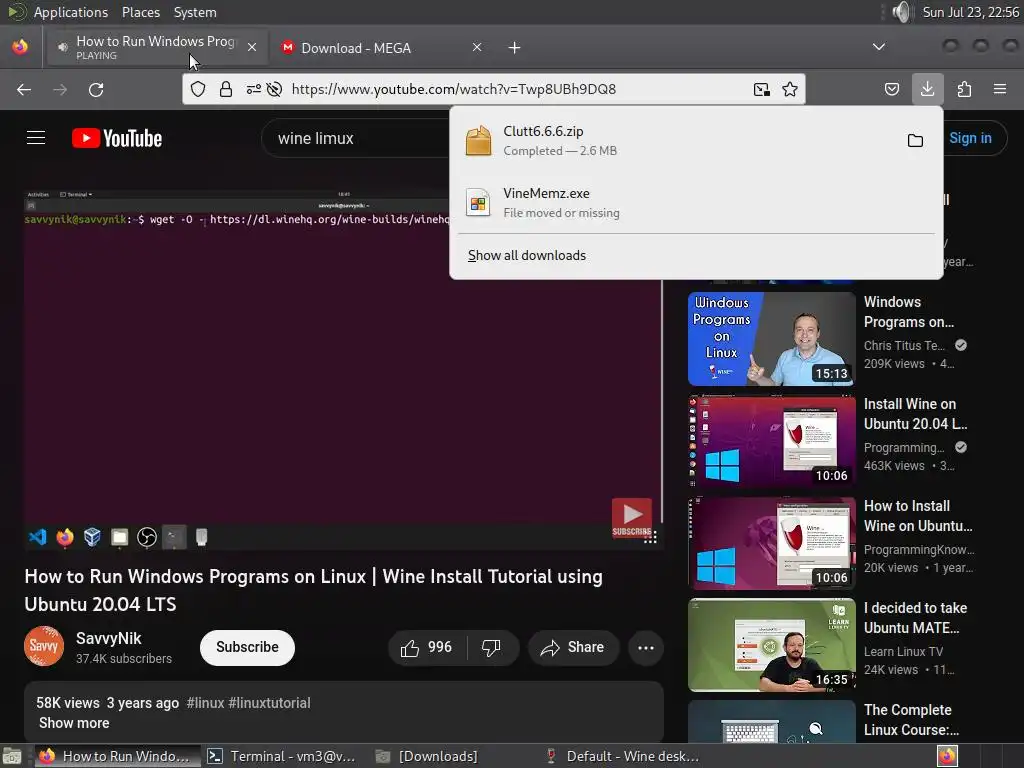Switch to Default - Wine desktop taskbar item

622,756
